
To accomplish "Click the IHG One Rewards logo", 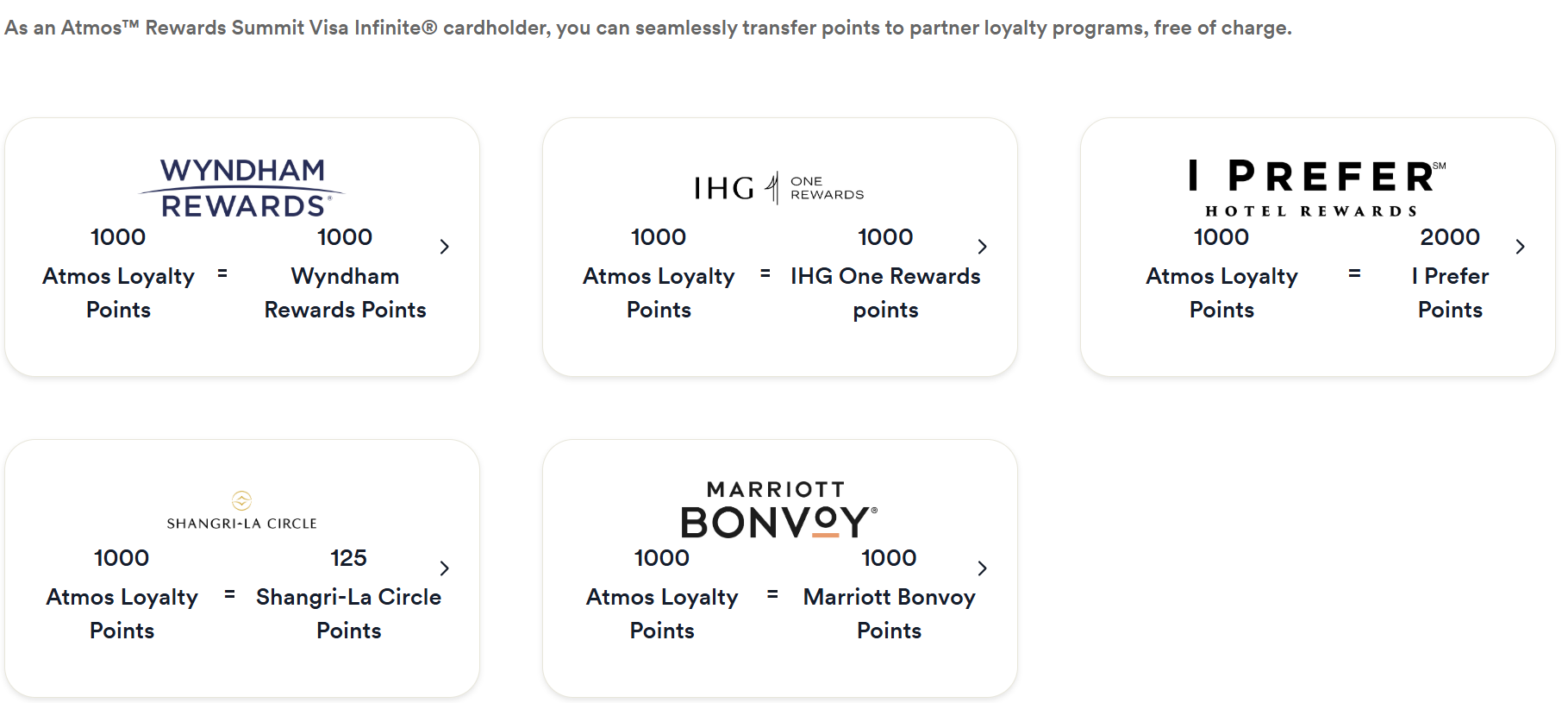I will [x=779, y=187].
